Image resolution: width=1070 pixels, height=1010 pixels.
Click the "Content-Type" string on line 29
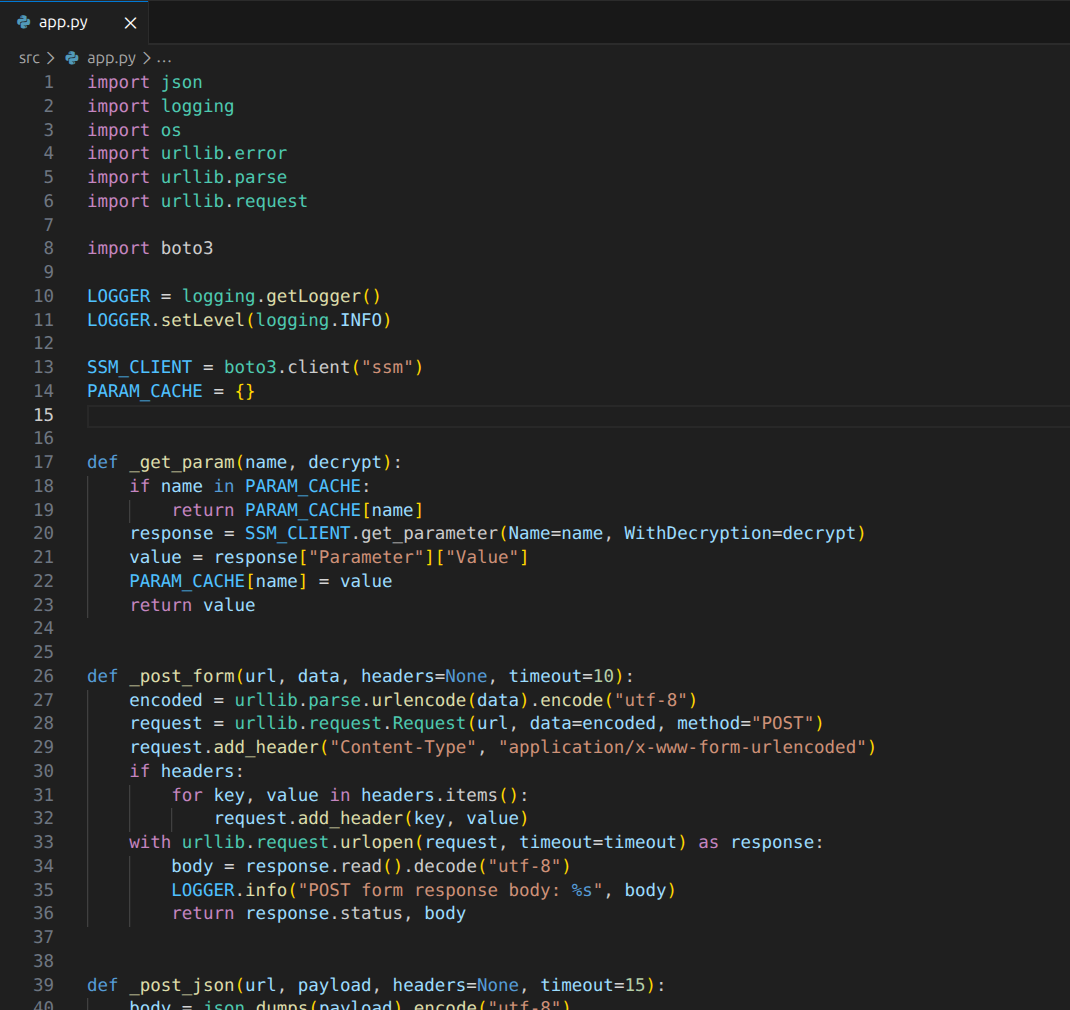403,747
